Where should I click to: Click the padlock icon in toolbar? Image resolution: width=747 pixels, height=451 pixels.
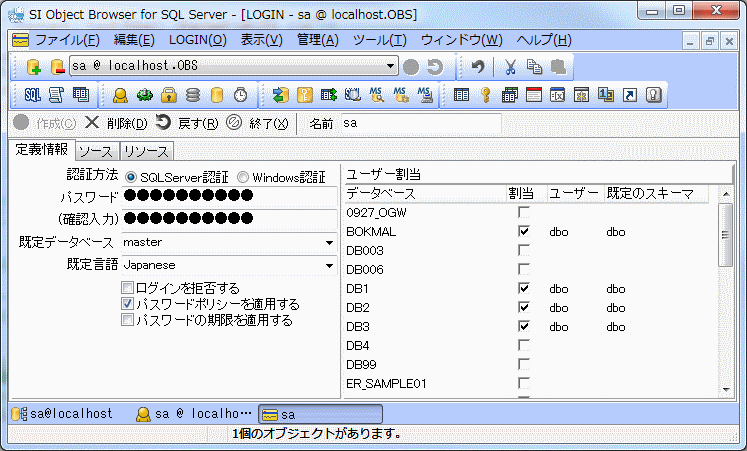[169, 95]
